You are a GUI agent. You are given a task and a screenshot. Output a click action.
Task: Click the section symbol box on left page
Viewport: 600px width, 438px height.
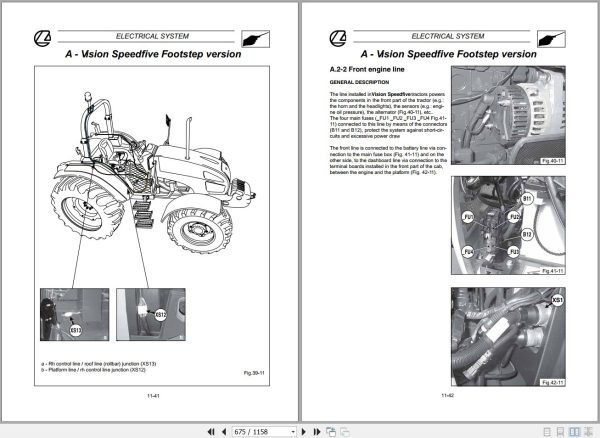point(256,39)
